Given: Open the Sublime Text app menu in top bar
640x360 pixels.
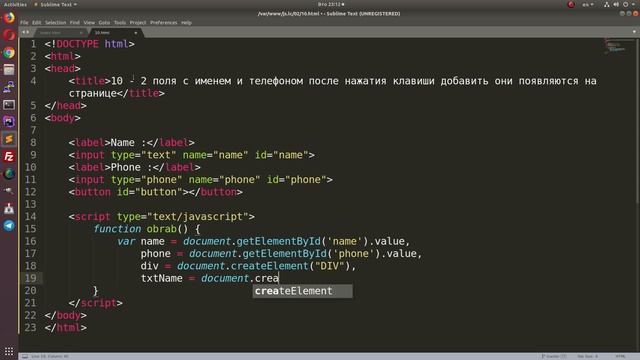Looking at the screenshot, I should click(x=56, y=4).
